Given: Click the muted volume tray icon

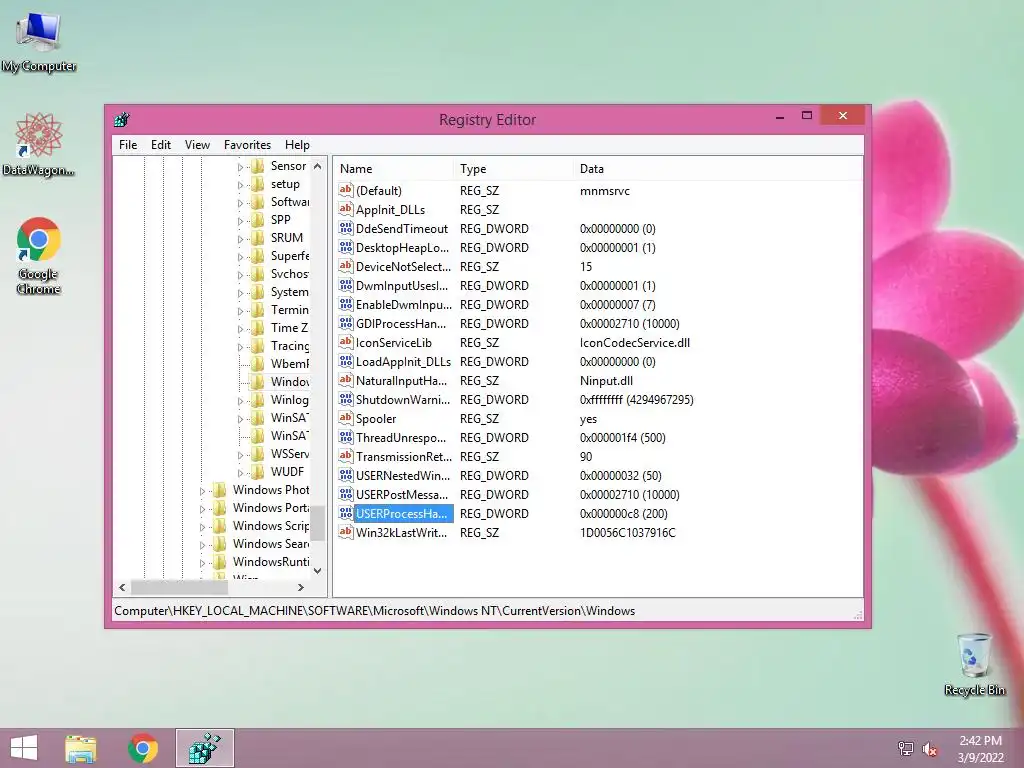Looking at the screenshot, I should pyautogui.click(x=930, y=749).
